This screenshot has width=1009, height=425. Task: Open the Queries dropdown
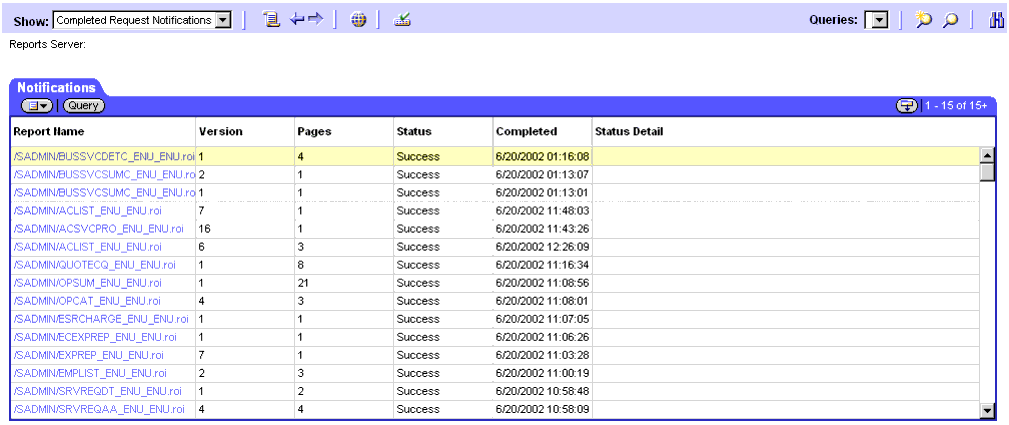pos(881,21)
